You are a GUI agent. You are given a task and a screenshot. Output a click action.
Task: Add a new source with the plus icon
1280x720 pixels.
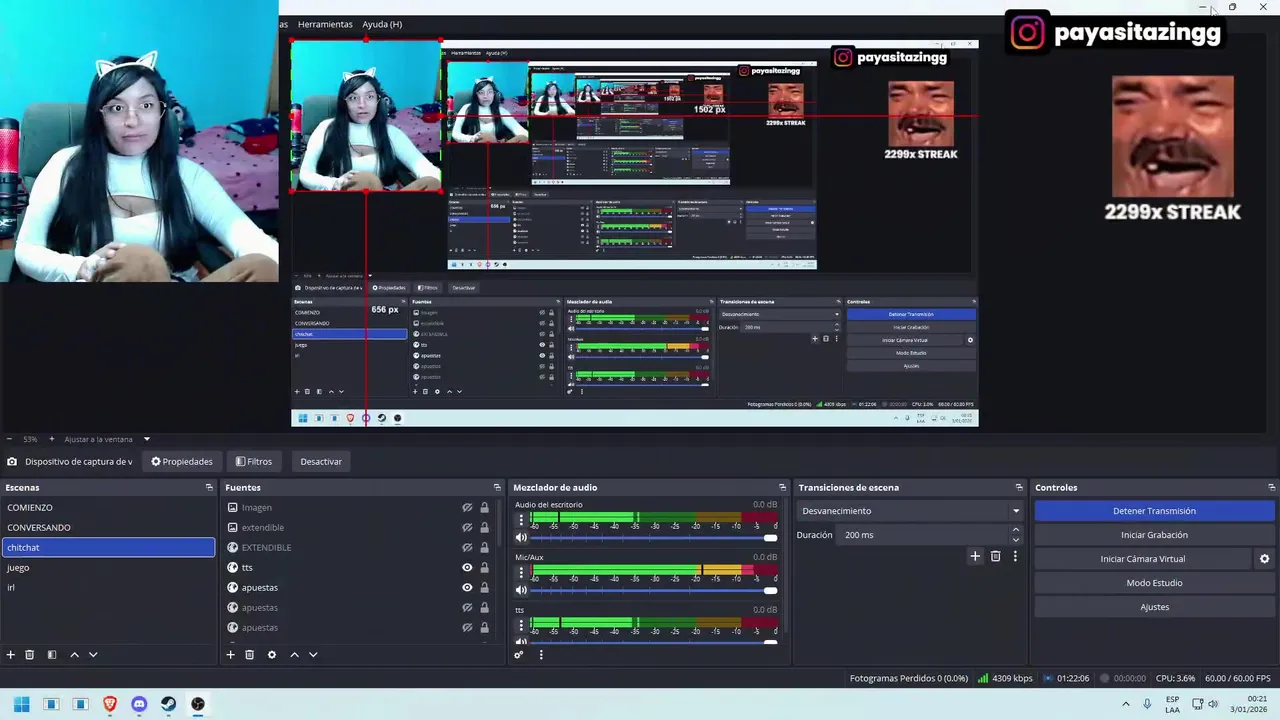point(230,655)
